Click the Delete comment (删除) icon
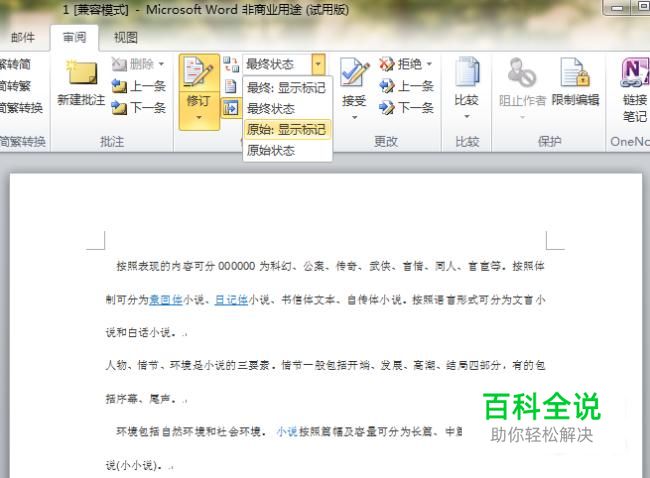Image resolution: width=650 pixels, height=478 pixels. tap(119, 64)
